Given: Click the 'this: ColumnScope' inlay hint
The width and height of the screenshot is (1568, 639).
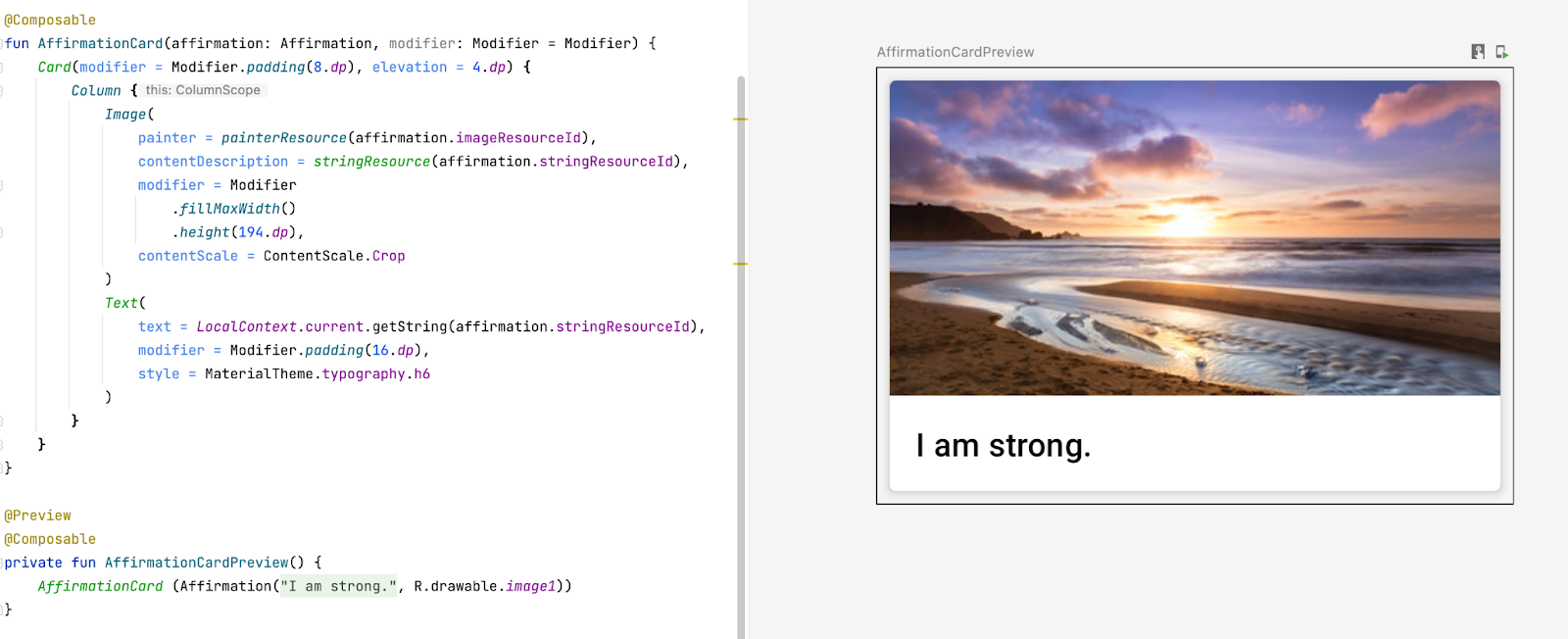Looking at the screenshot, I should coord(203,90).
